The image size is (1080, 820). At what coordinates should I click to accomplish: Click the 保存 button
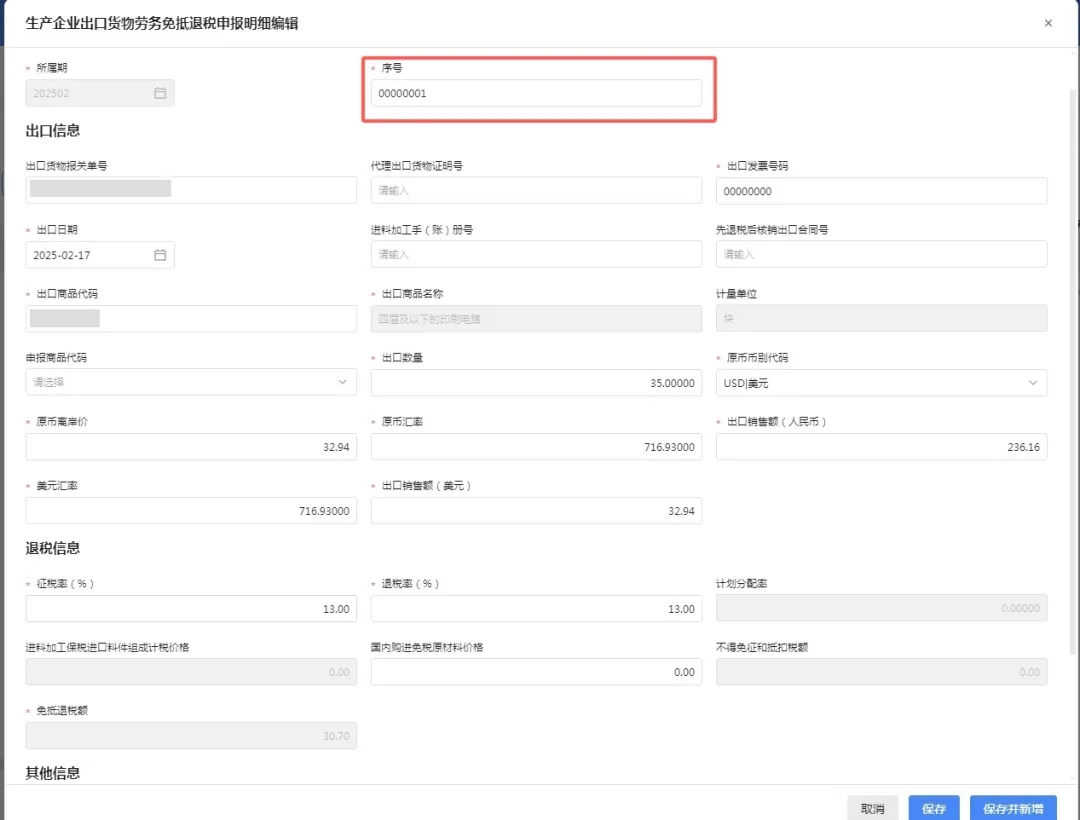(933, 808)
